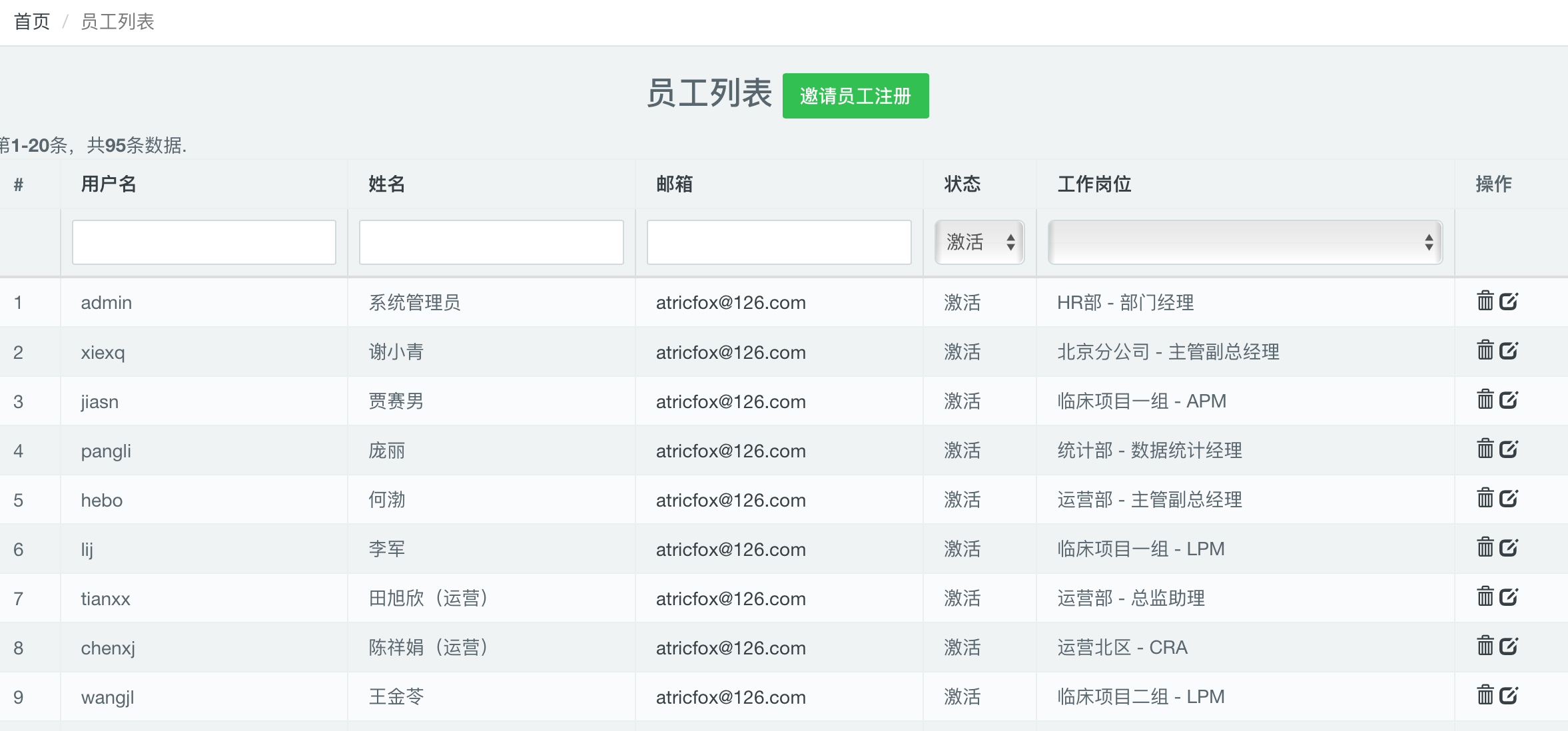Delete the hebo employee row
Screen dimensions: 1568x731
point(1485,498)
